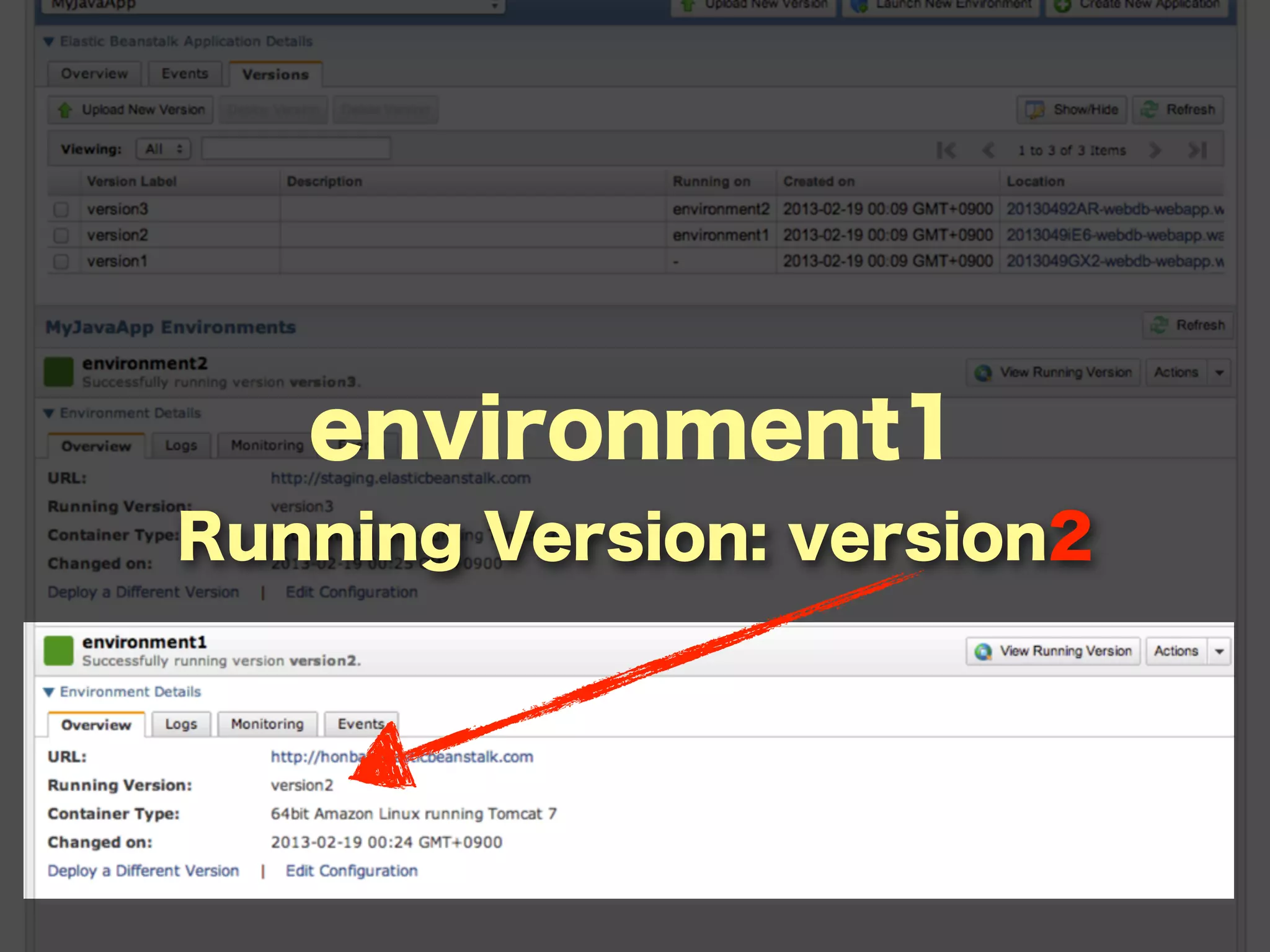
Task: Click the versions filter text field
Action: 296,149
